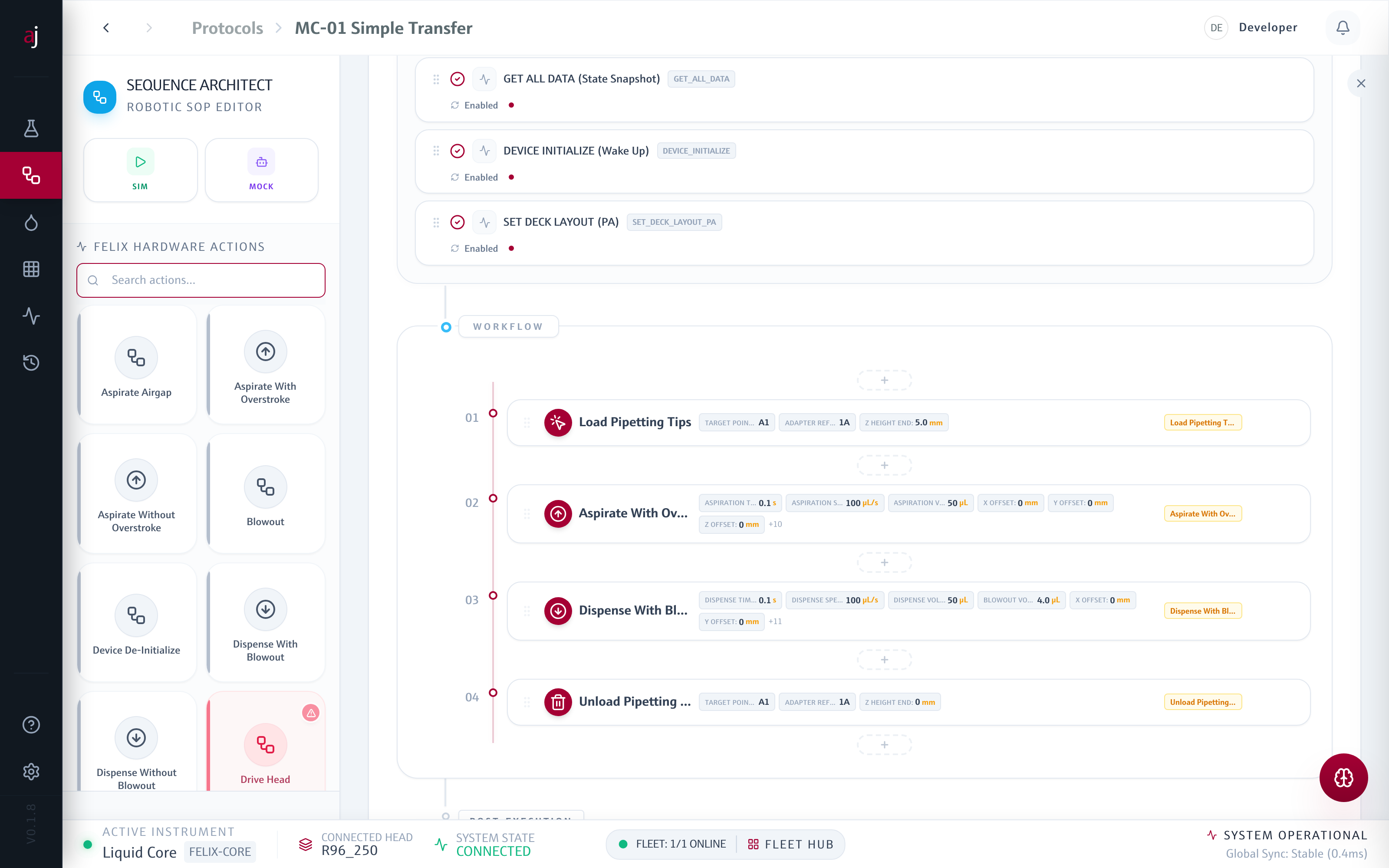Focus the Search actions field
The image size is (1389, 868).
[201, 280]
